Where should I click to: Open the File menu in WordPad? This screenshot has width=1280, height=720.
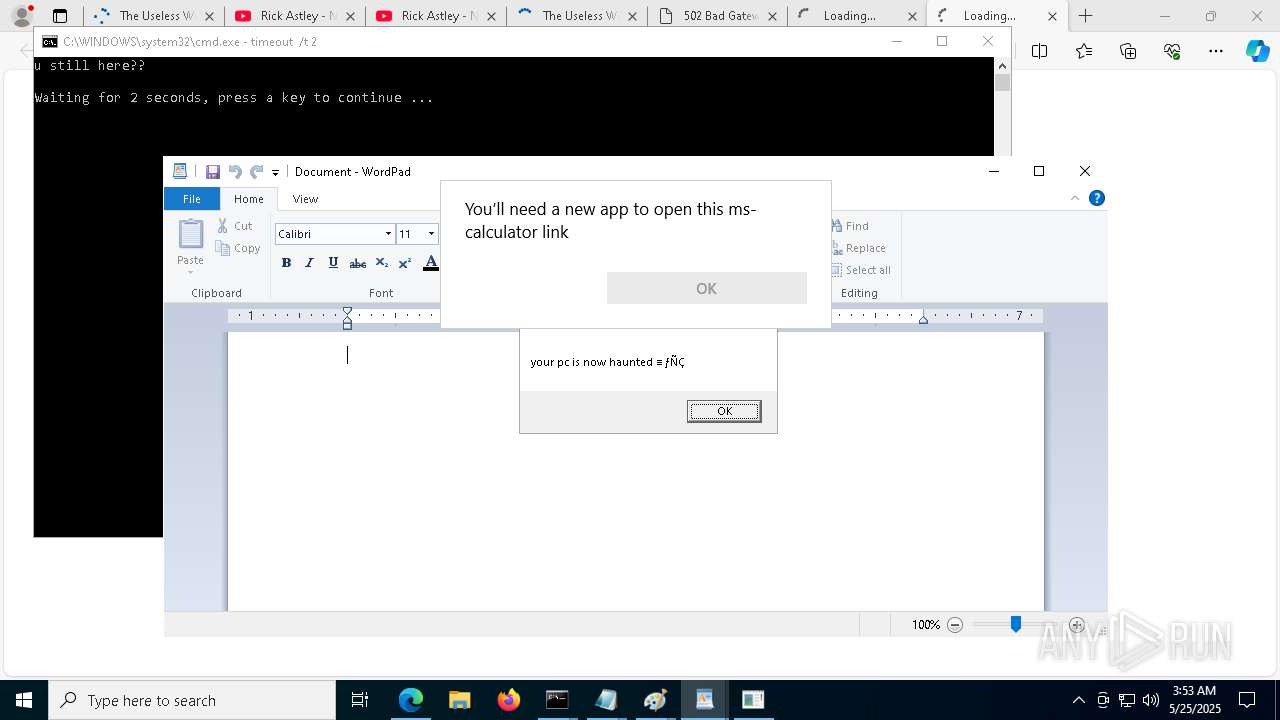click(x=191, y=199)
